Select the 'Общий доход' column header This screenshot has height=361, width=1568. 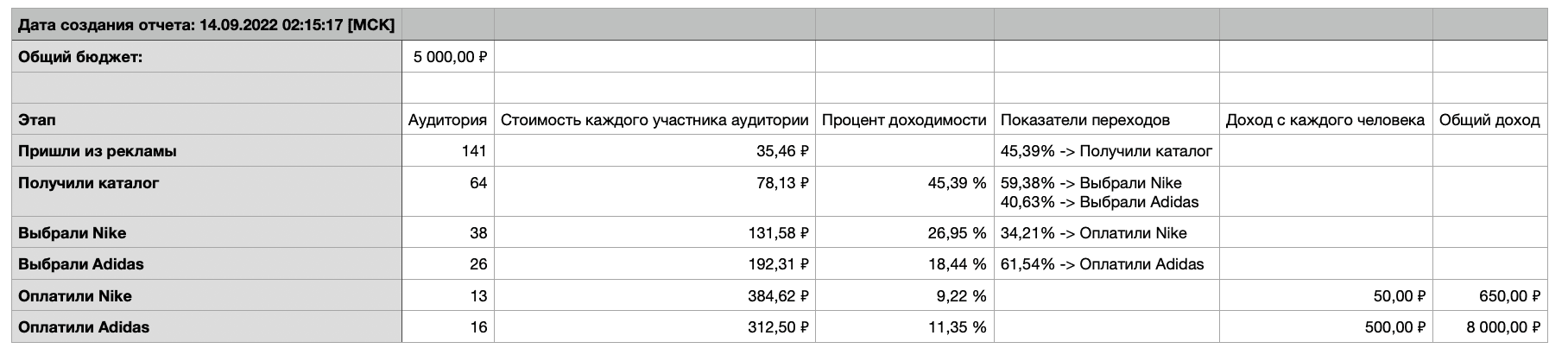[1489, 120]
